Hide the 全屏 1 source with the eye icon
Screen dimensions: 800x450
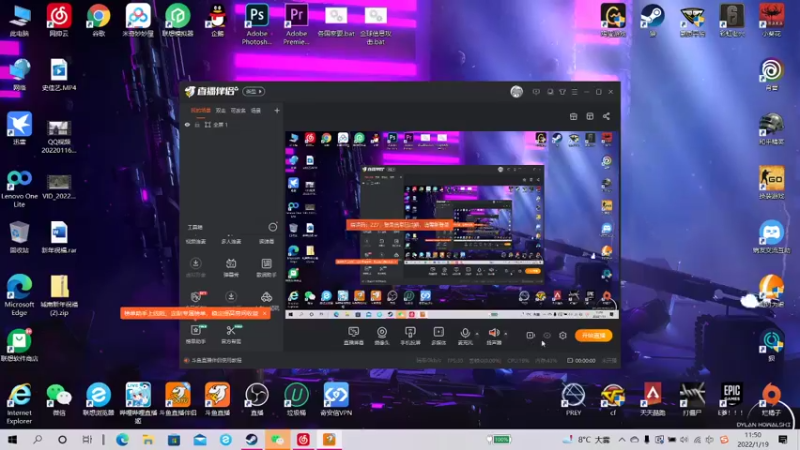[x=187, y=124]
